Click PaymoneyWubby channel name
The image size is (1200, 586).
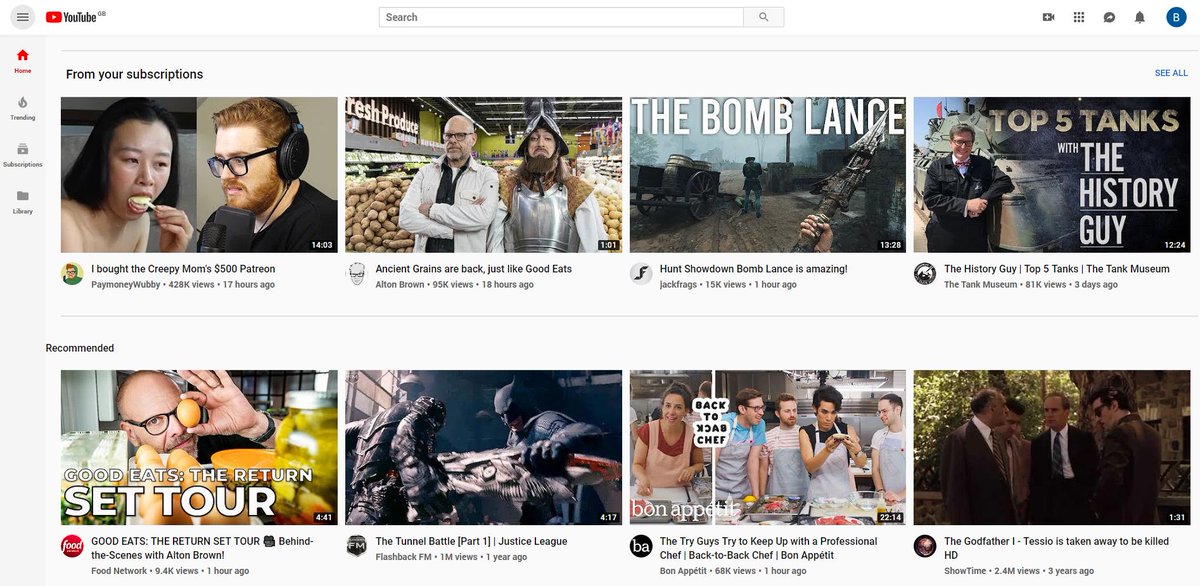126,285
